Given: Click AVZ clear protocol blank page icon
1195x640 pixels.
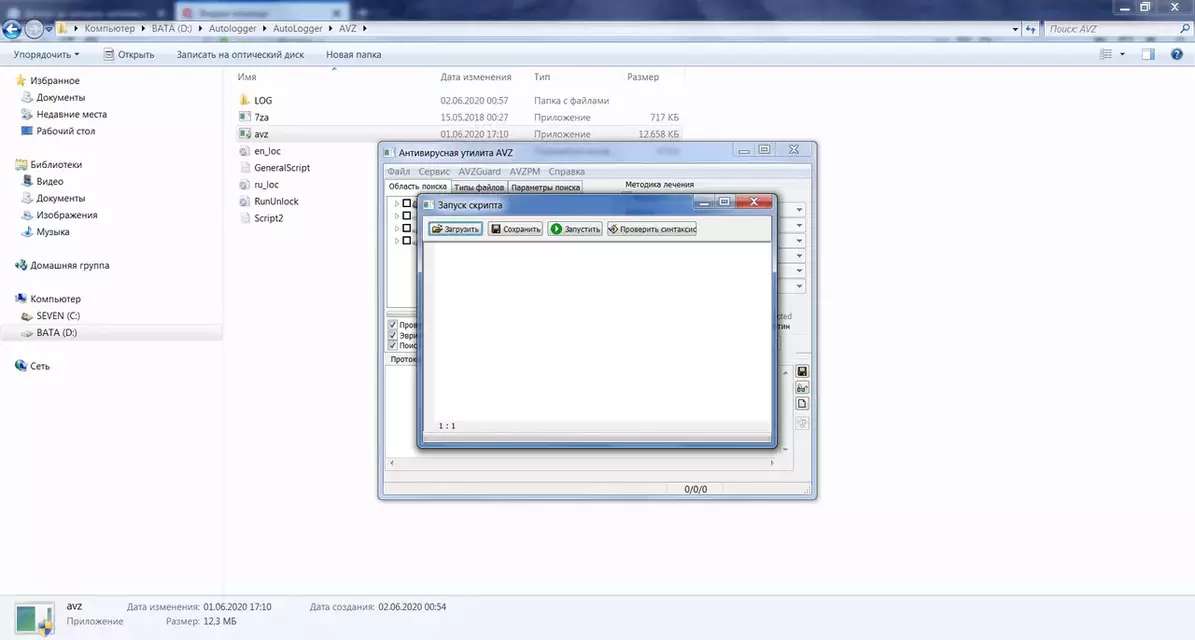Looking at the screenshot, I should (802, 404).
